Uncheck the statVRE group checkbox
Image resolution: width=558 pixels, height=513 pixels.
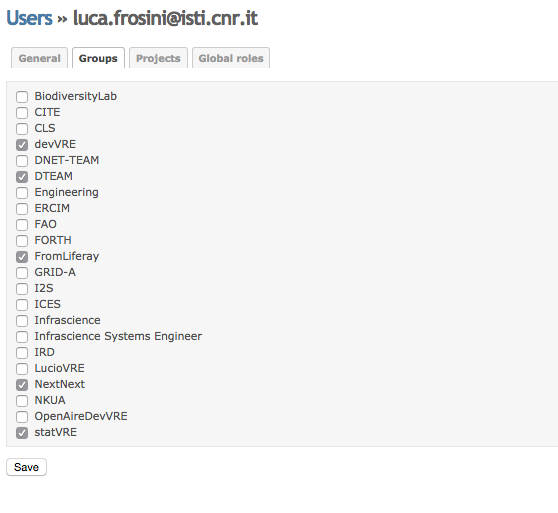tap(22, 433)
